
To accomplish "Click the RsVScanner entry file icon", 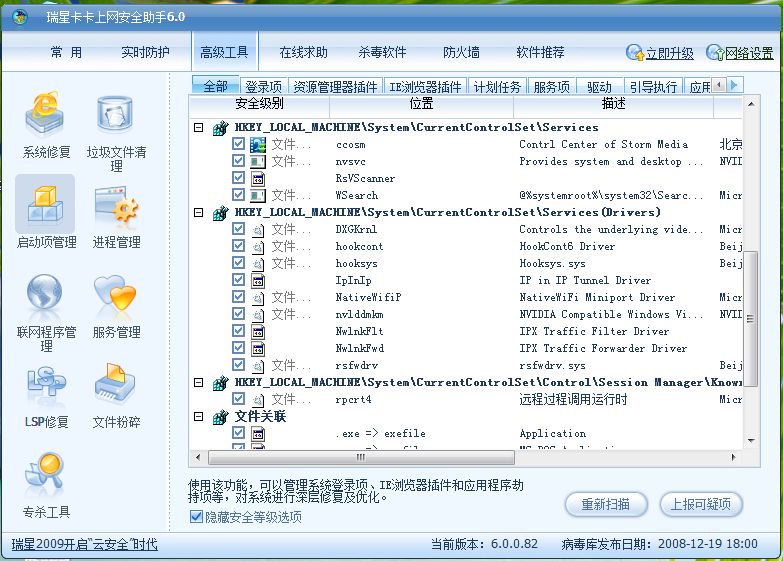I will (258, 179).
